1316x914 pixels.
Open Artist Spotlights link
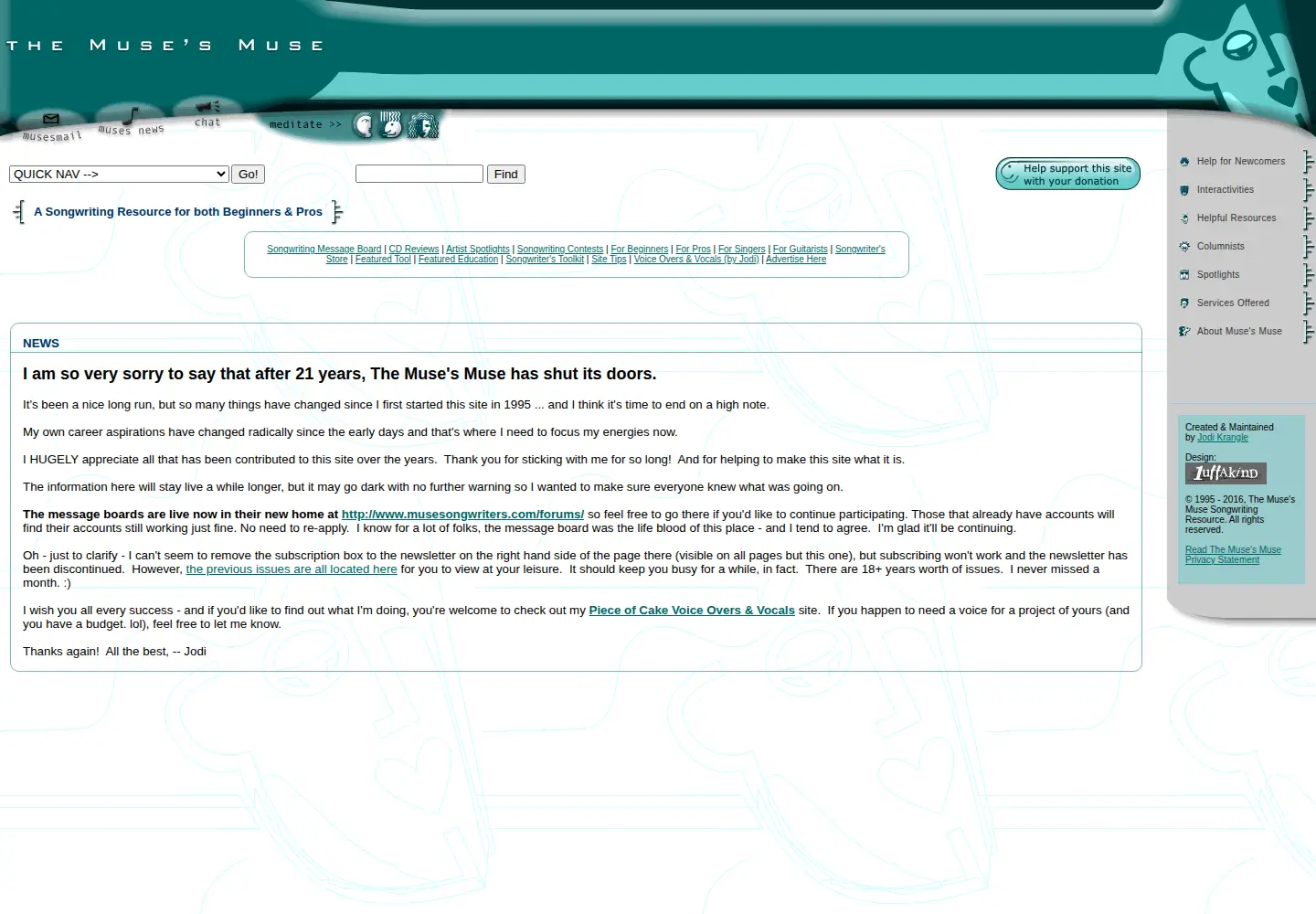478,250
